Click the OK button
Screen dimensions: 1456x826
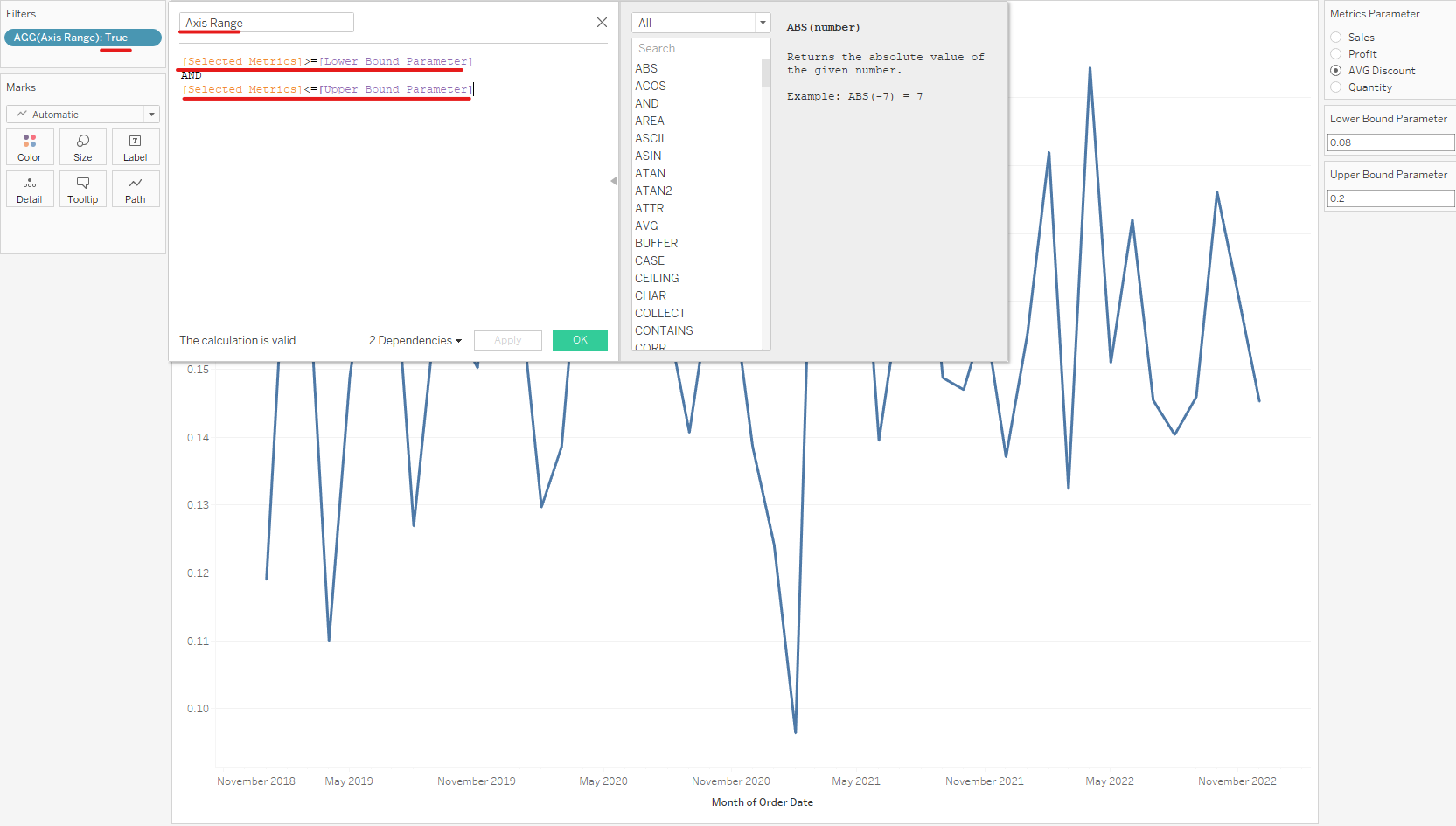[x=580, y=340]
